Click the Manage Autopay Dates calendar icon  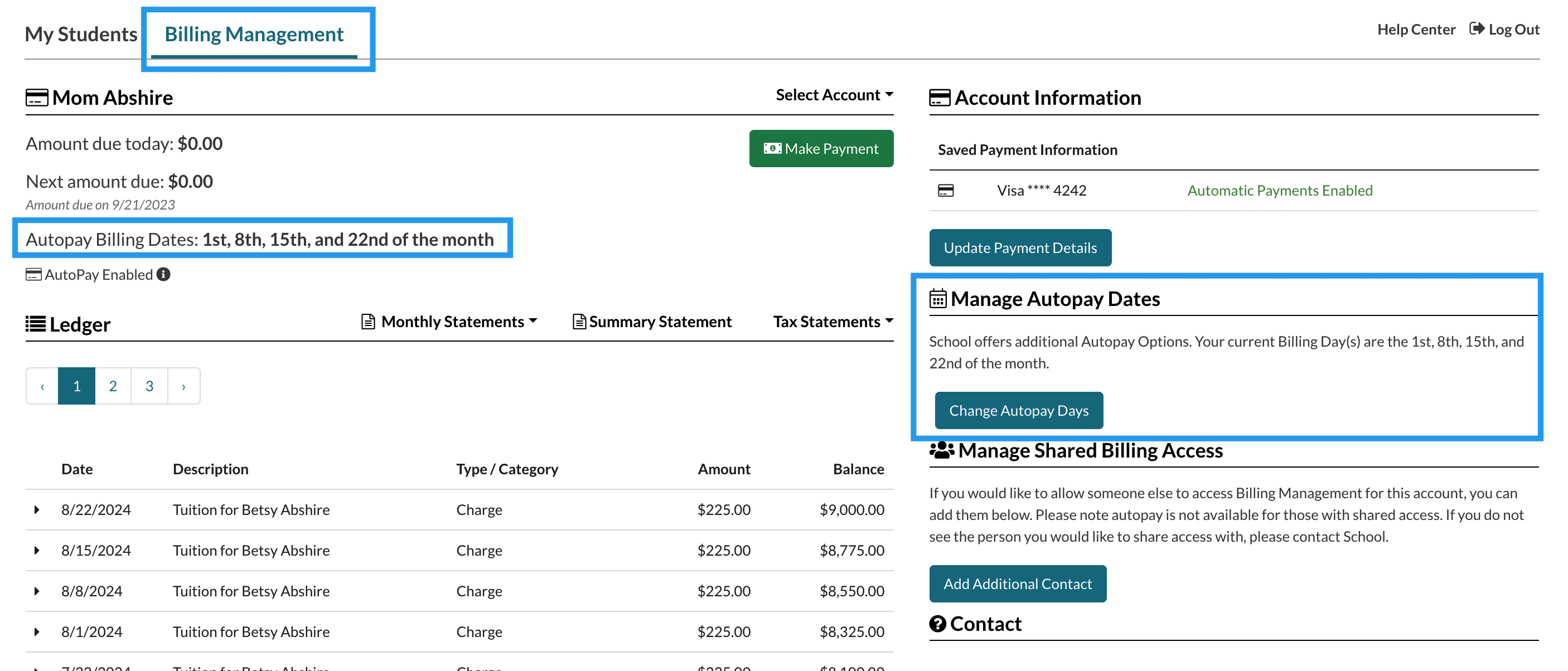click(937, 299)
